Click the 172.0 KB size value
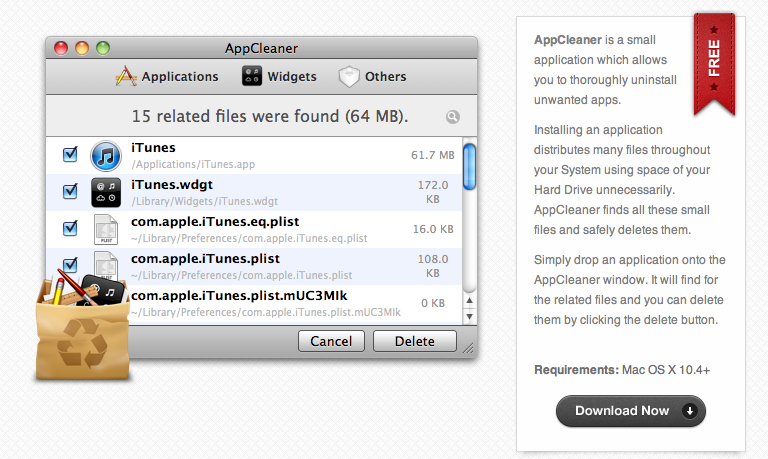 433,192
